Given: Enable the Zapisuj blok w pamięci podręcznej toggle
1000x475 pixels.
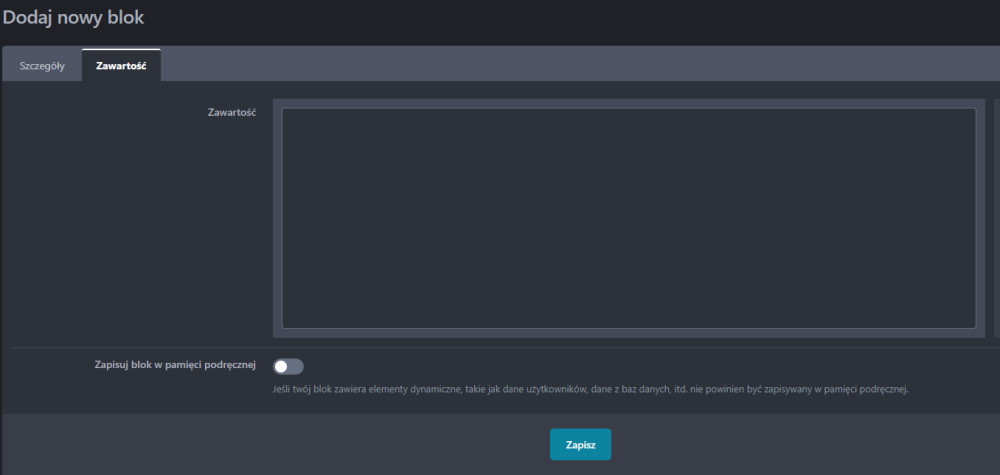Looking at the screenshot, I should pos(288,366).
